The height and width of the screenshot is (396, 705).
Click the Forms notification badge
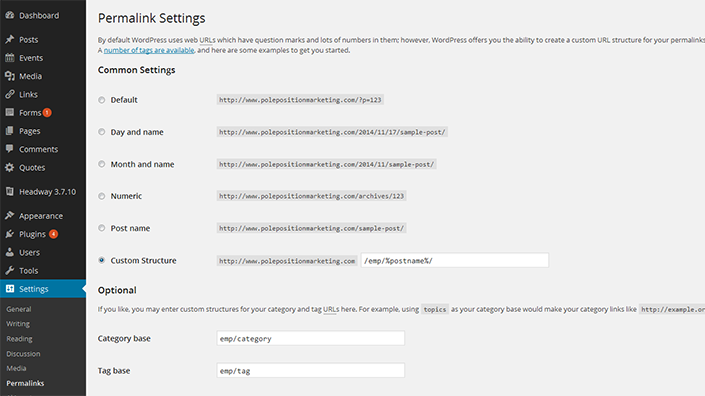click(47, 112)
